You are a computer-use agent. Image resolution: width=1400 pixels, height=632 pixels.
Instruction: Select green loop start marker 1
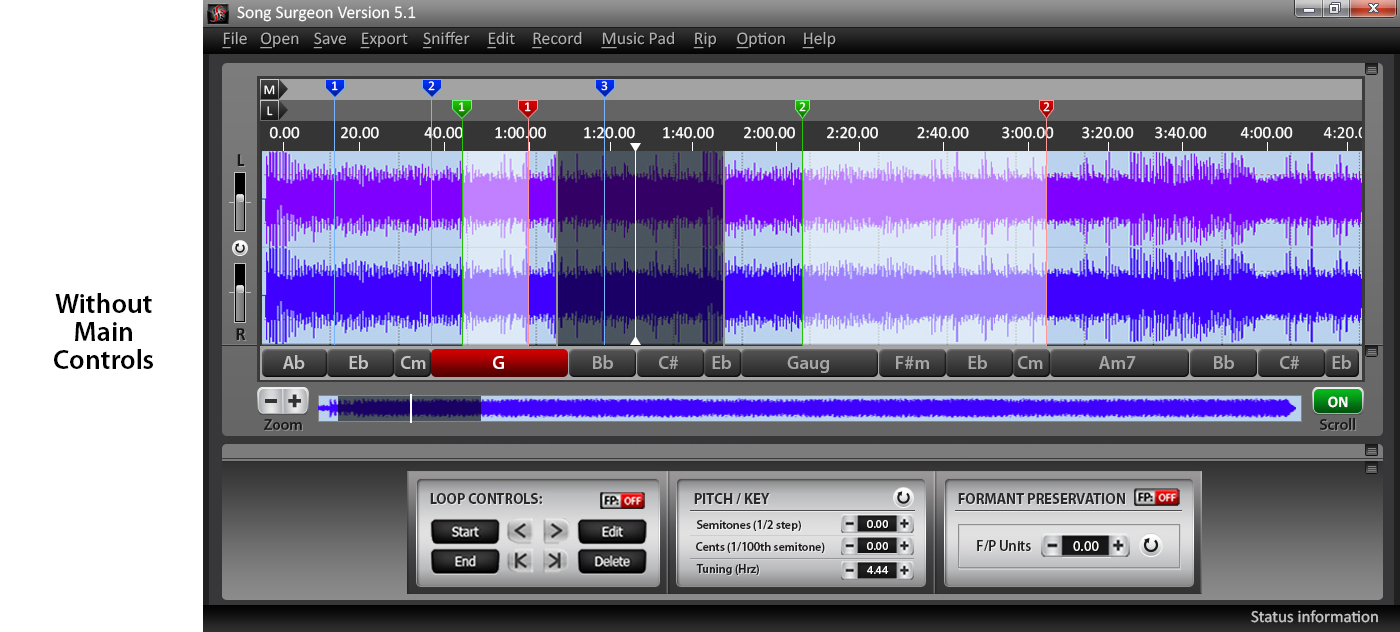click(462, 108)
